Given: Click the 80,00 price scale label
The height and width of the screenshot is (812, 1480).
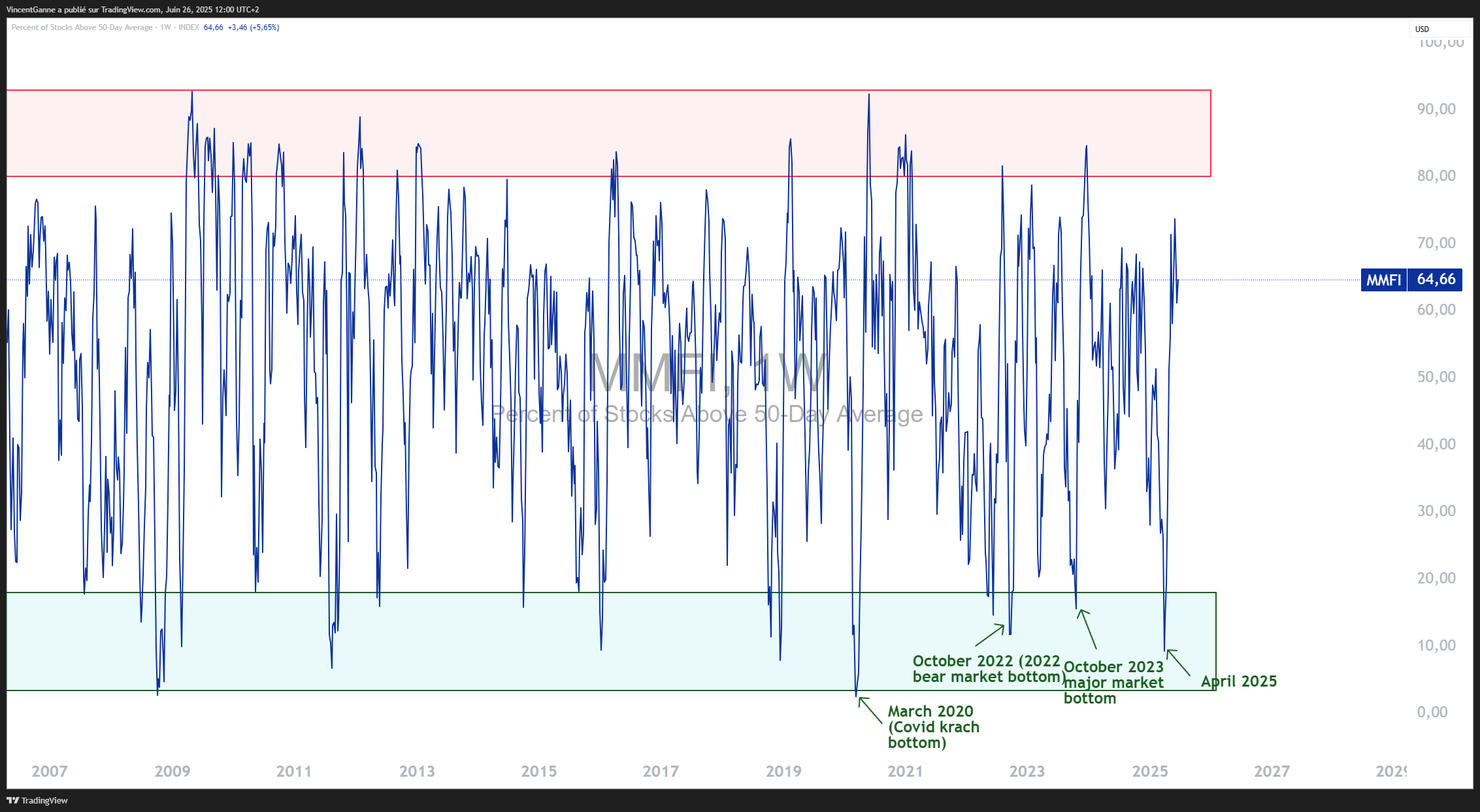Looking at the screenshot, I should tap(1436, 176).
